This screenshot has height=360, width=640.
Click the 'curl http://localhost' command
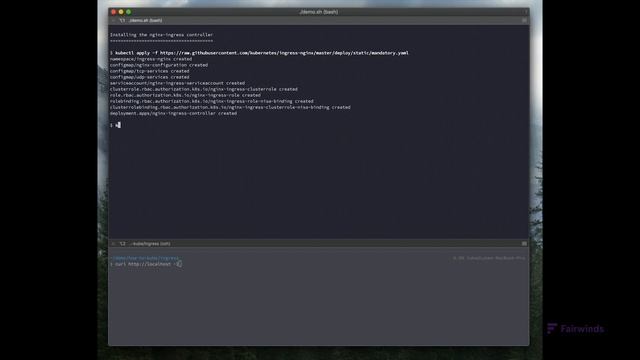(x=142, y=264)
